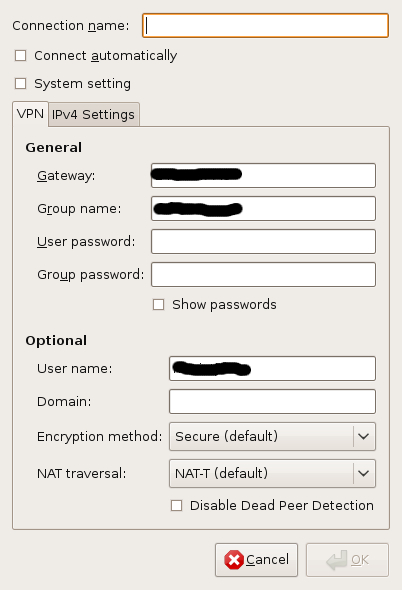Select the VPN tab
402x590 pixels.
point(30,114)
